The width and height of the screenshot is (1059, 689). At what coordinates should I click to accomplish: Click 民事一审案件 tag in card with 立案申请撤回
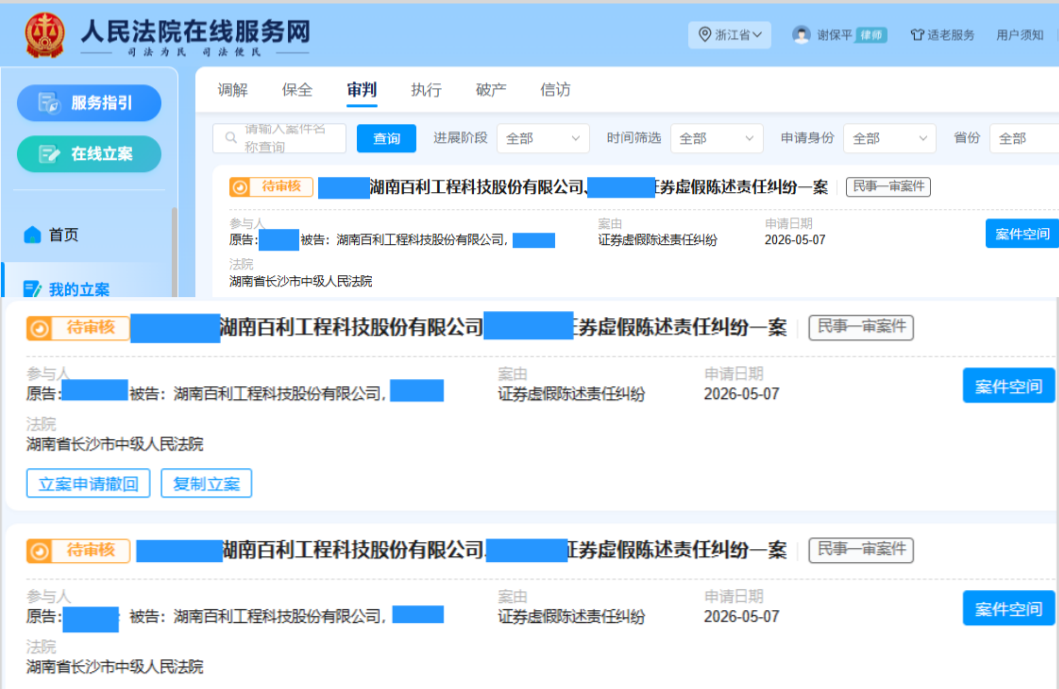[861, 327]
